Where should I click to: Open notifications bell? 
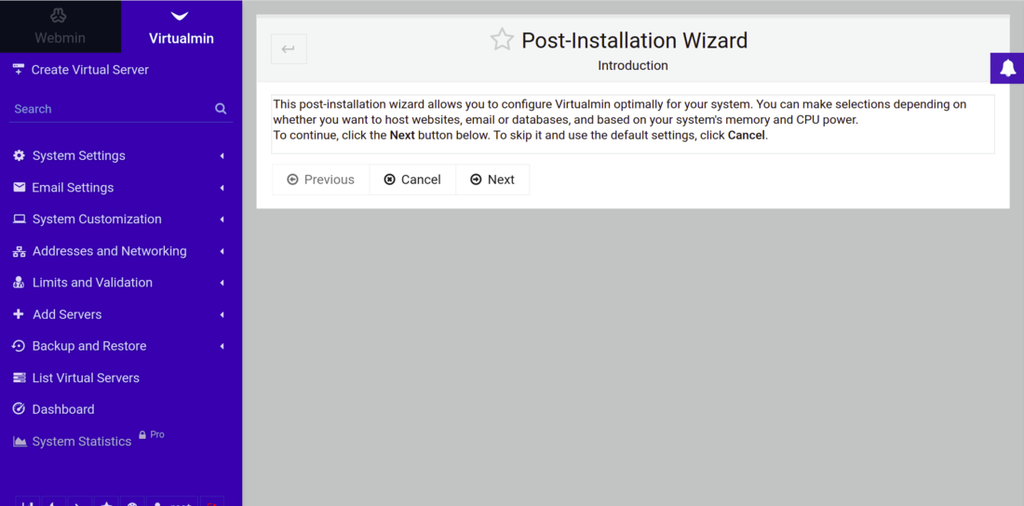coord(1007,68)
